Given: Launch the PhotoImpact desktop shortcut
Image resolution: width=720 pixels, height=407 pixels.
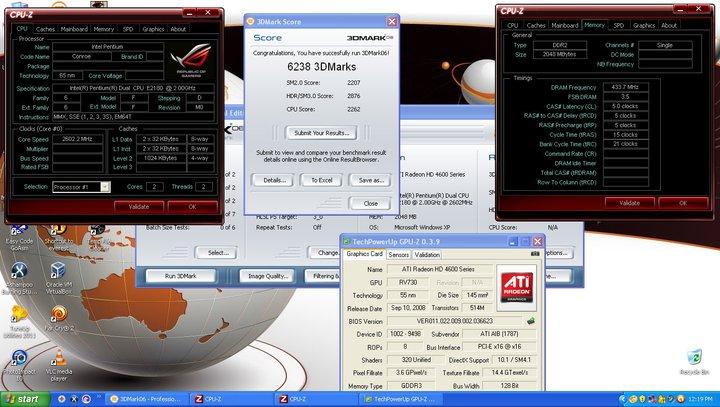Looking at the screenshot, I should (19, 365).
